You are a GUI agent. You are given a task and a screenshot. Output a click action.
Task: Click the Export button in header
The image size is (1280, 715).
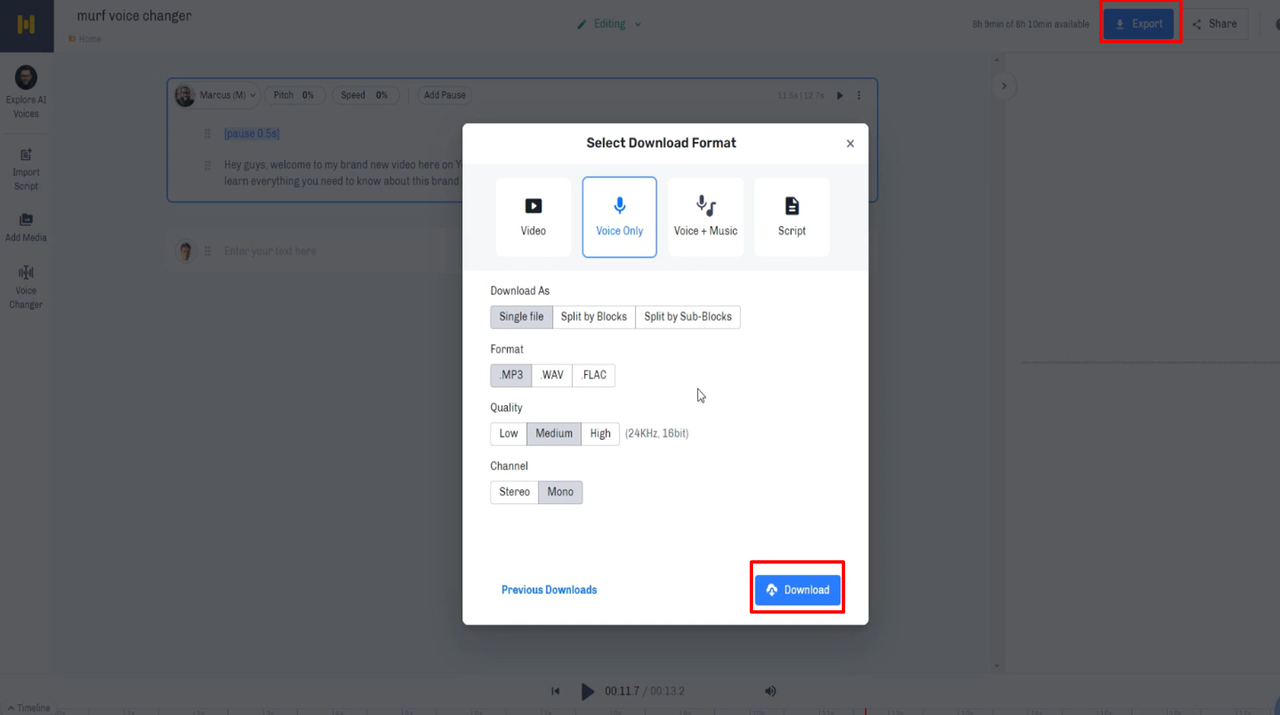click(x=1139, y=24)
